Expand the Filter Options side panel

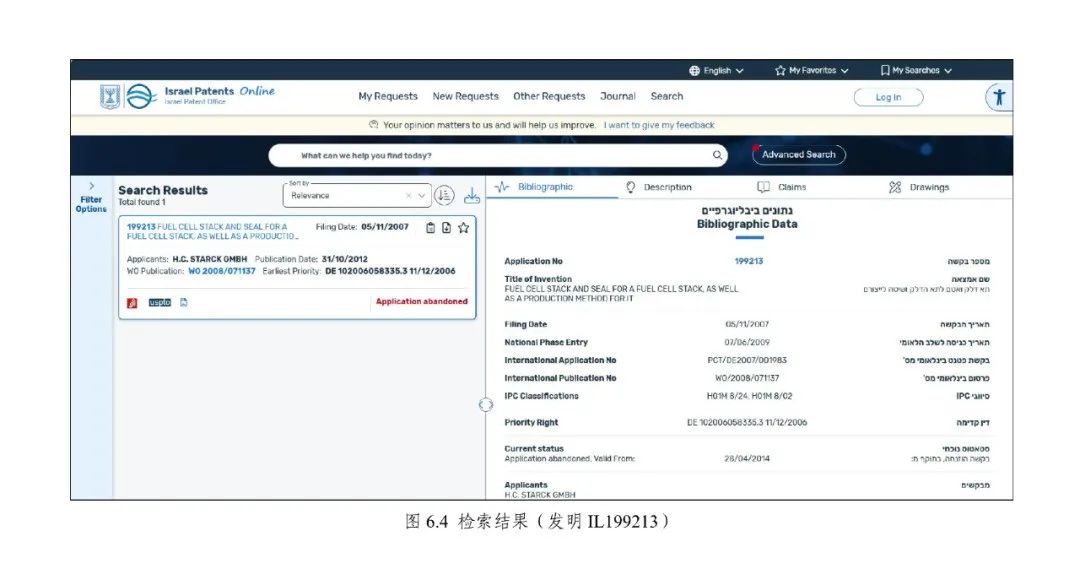(91, 196)
